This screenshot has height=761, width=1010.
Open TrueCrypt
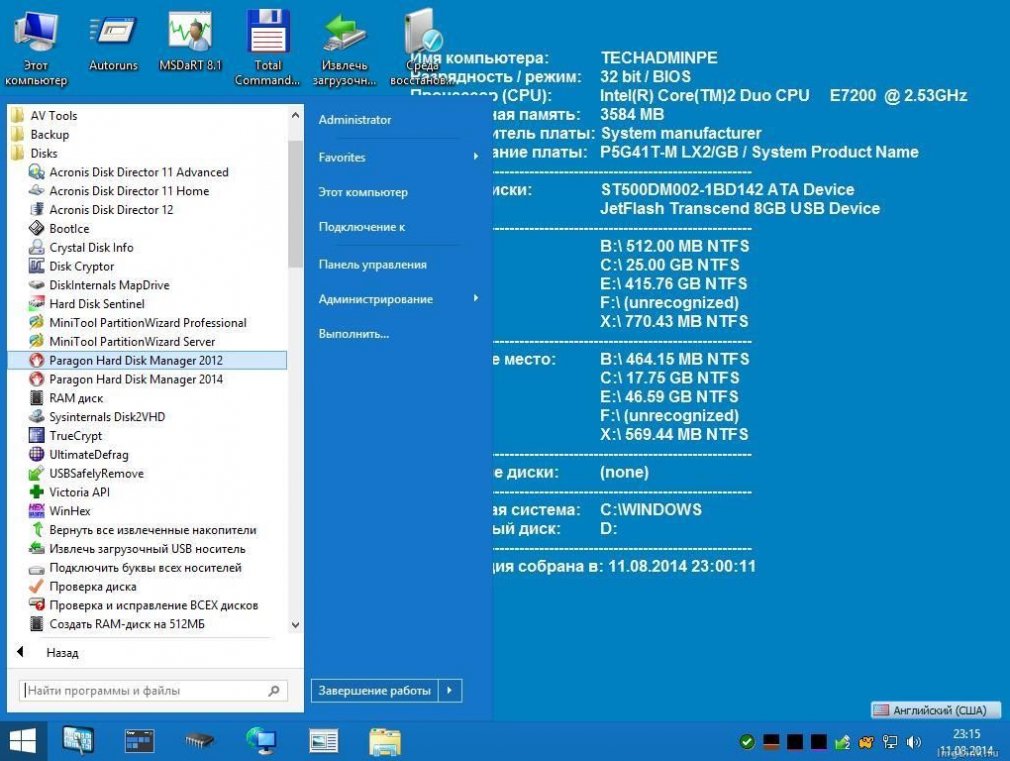click(75, 436)
